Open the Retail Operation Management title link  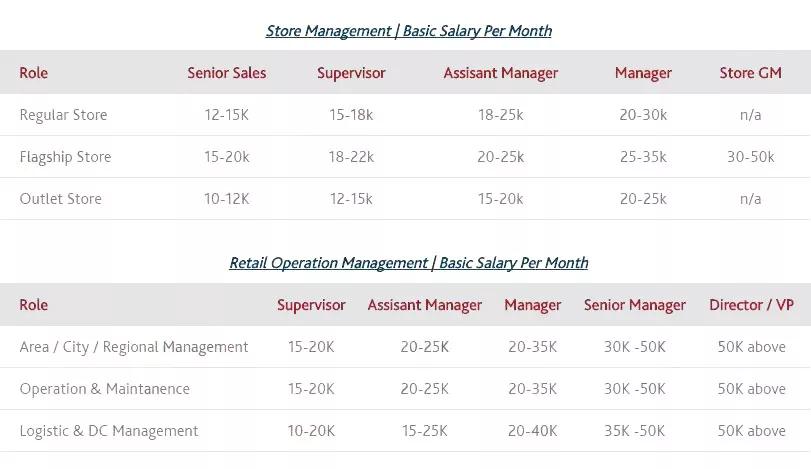click(408, 263)
